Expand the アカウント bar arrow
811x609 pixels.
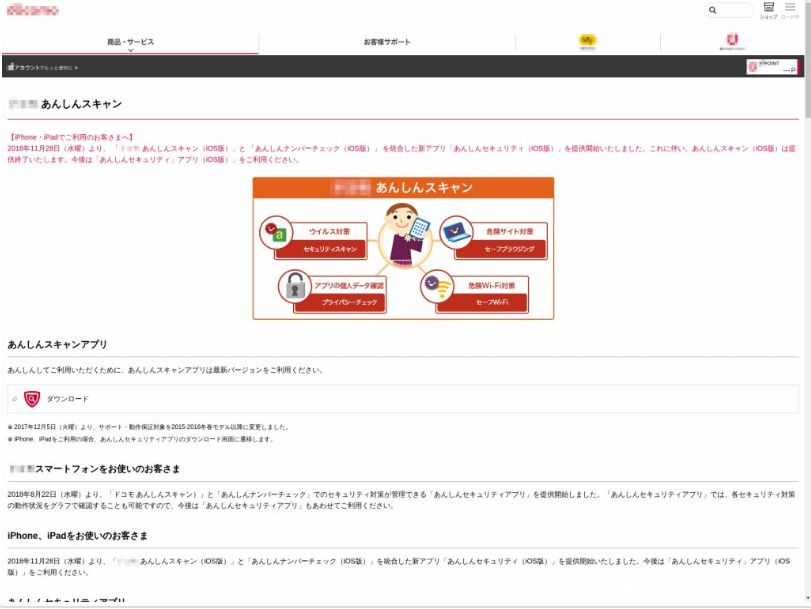pyautogui.click(x=75, y=67)
